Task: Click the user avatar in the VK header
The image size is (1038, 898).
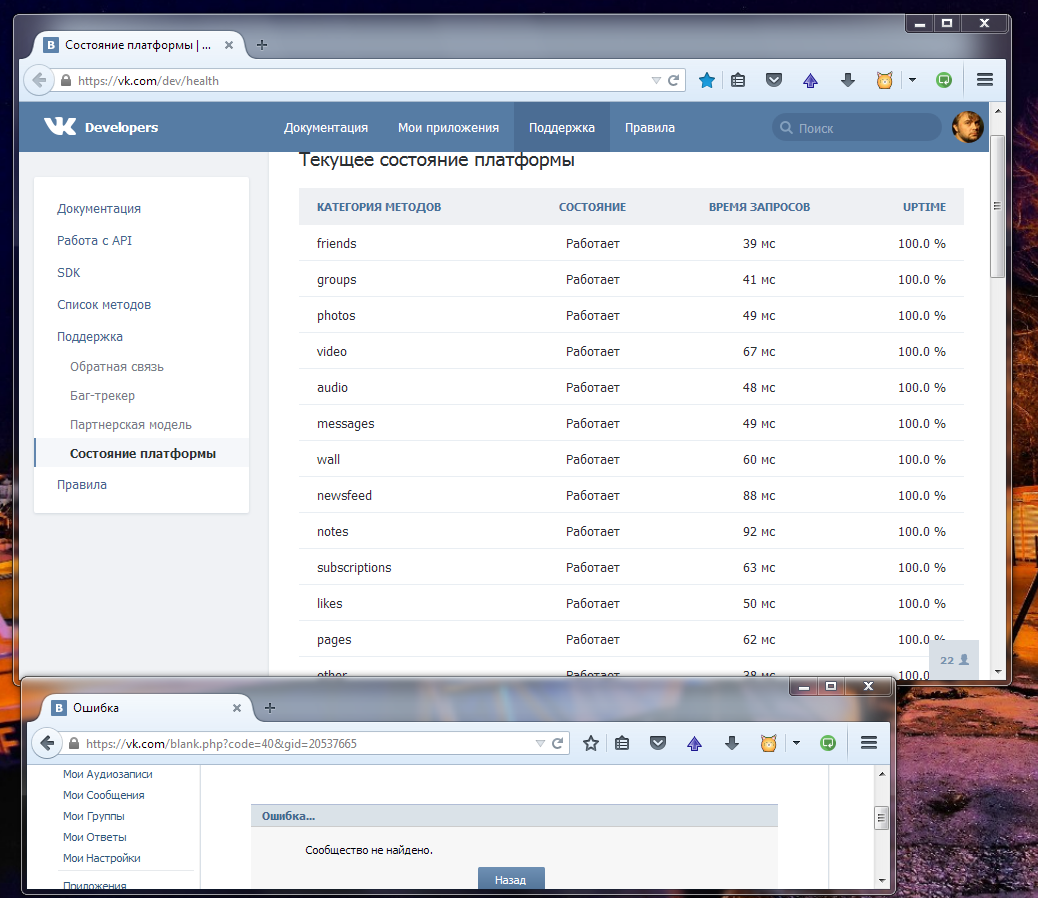Action: [x=968, y=127]
